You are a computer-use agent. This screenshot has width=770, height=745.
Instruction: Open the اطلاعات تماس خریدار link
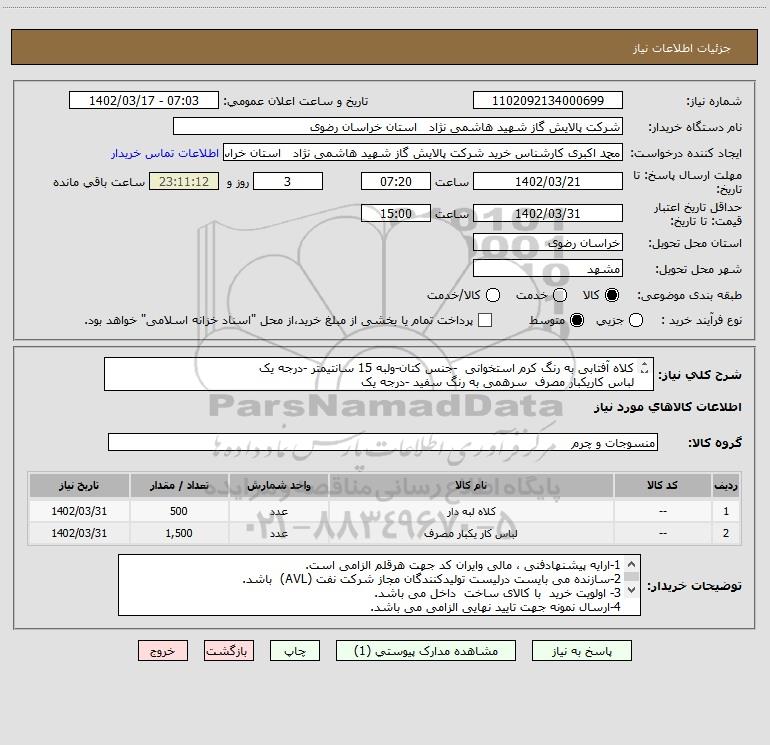(x=165, y=153)
